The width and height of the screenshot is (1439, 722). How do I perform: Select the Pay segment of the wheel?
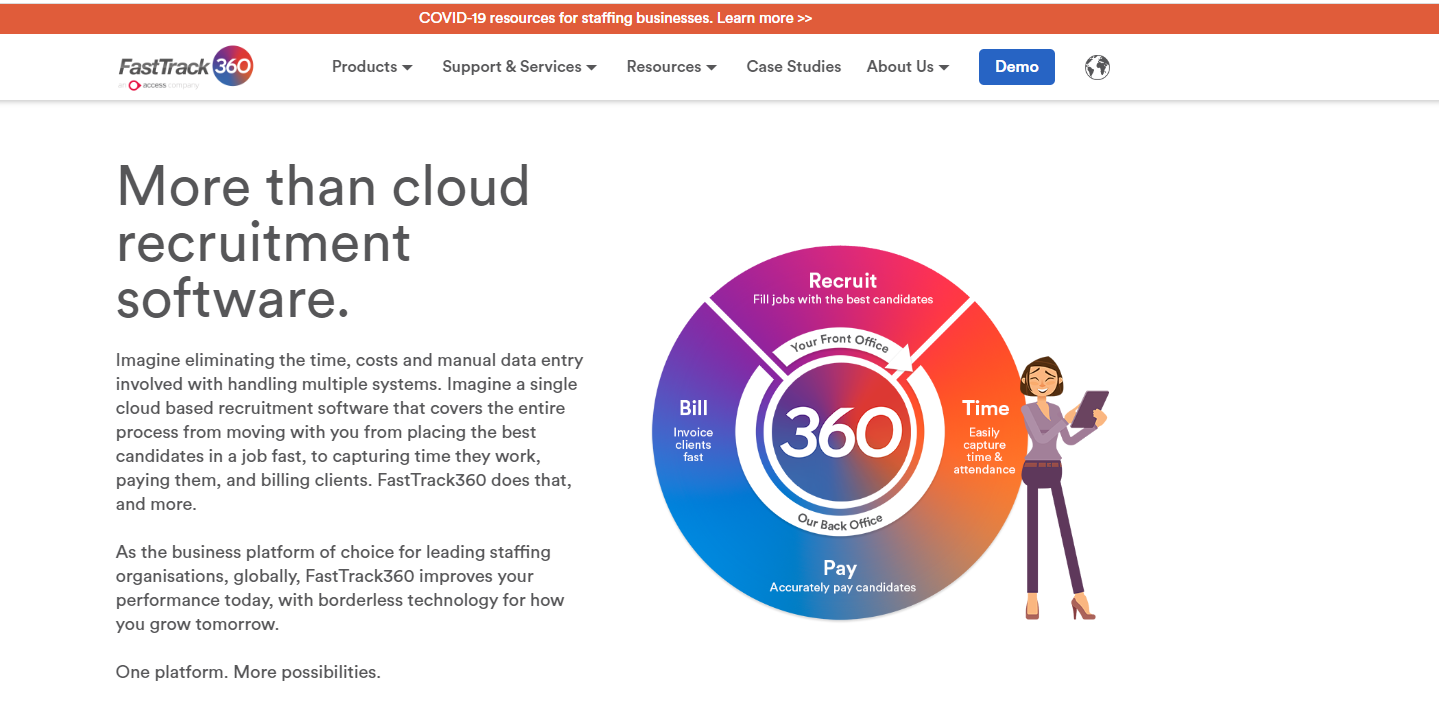pyautogui.click(x=841, y=576)
